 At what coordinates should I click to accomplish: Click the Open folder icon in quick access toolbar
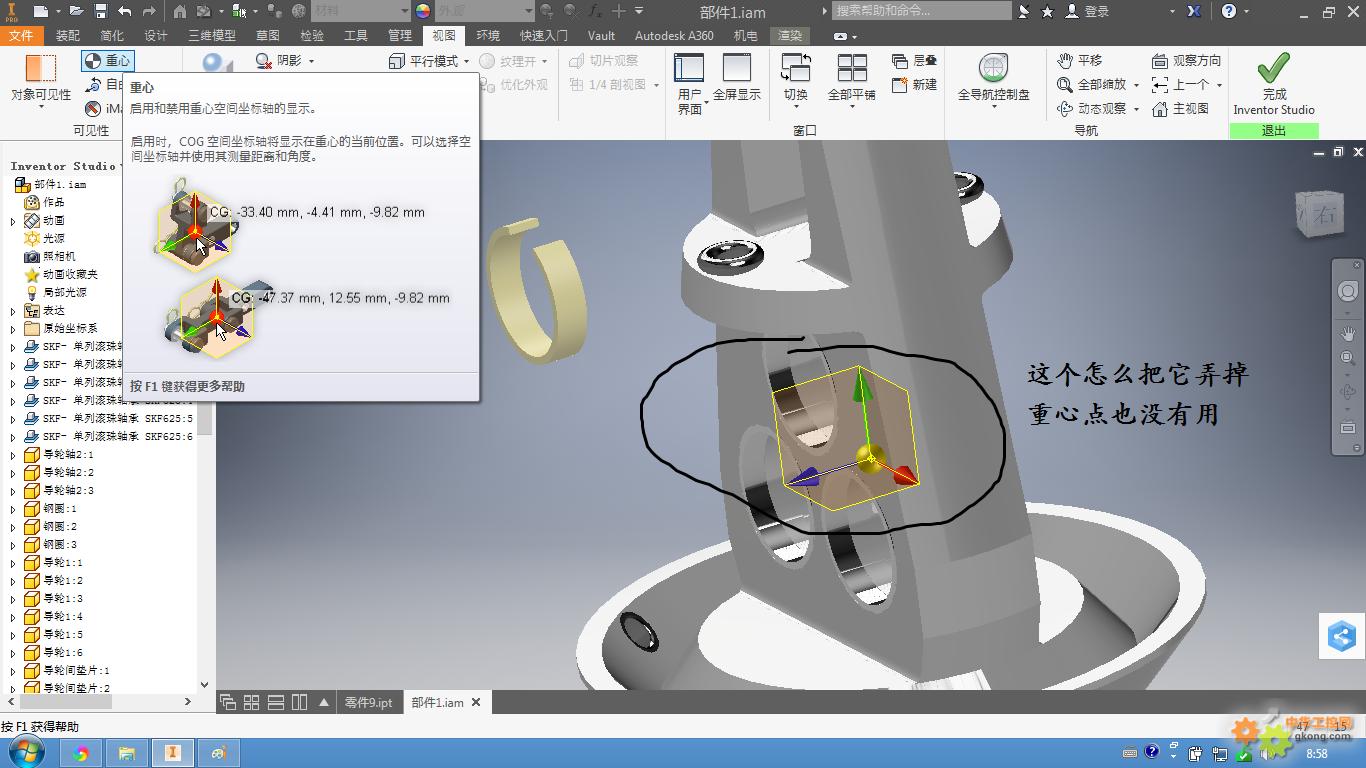77,11
